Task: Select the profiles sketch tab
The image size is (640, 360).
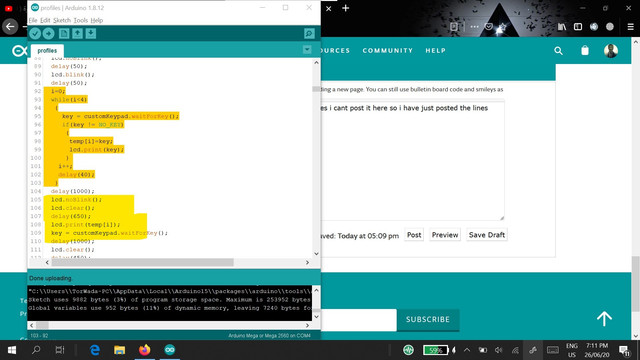Action: (47, 51)
